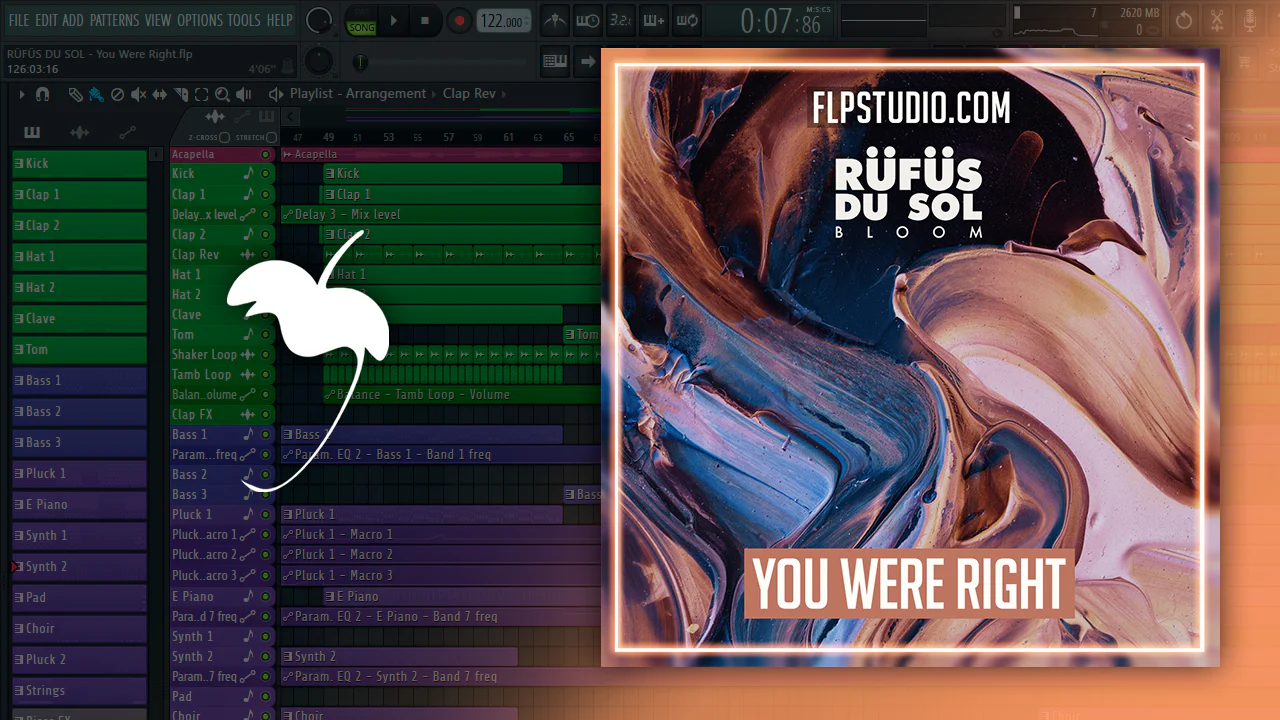
Task: Mute the Acapella track
Action: point(265,154)
